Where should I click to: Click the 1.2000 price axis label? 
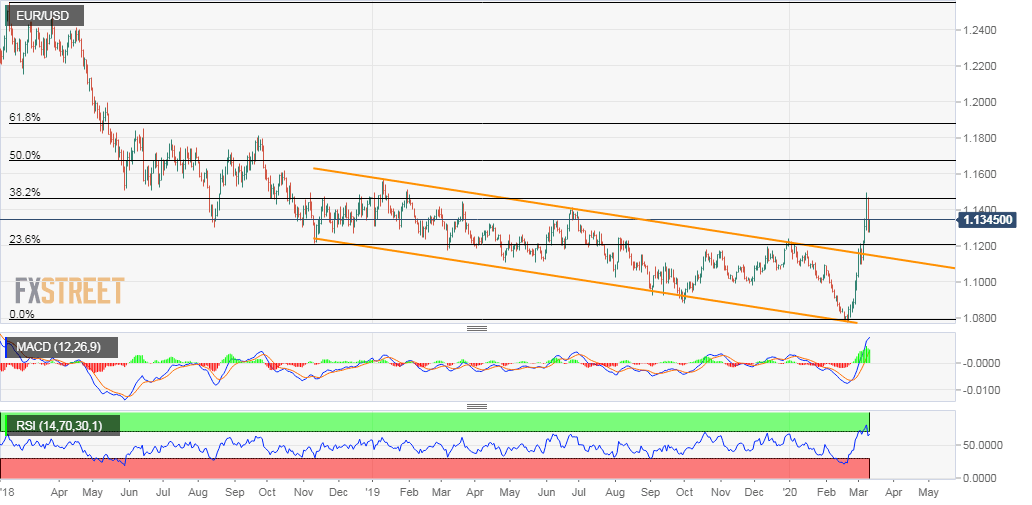coord(977,103)
